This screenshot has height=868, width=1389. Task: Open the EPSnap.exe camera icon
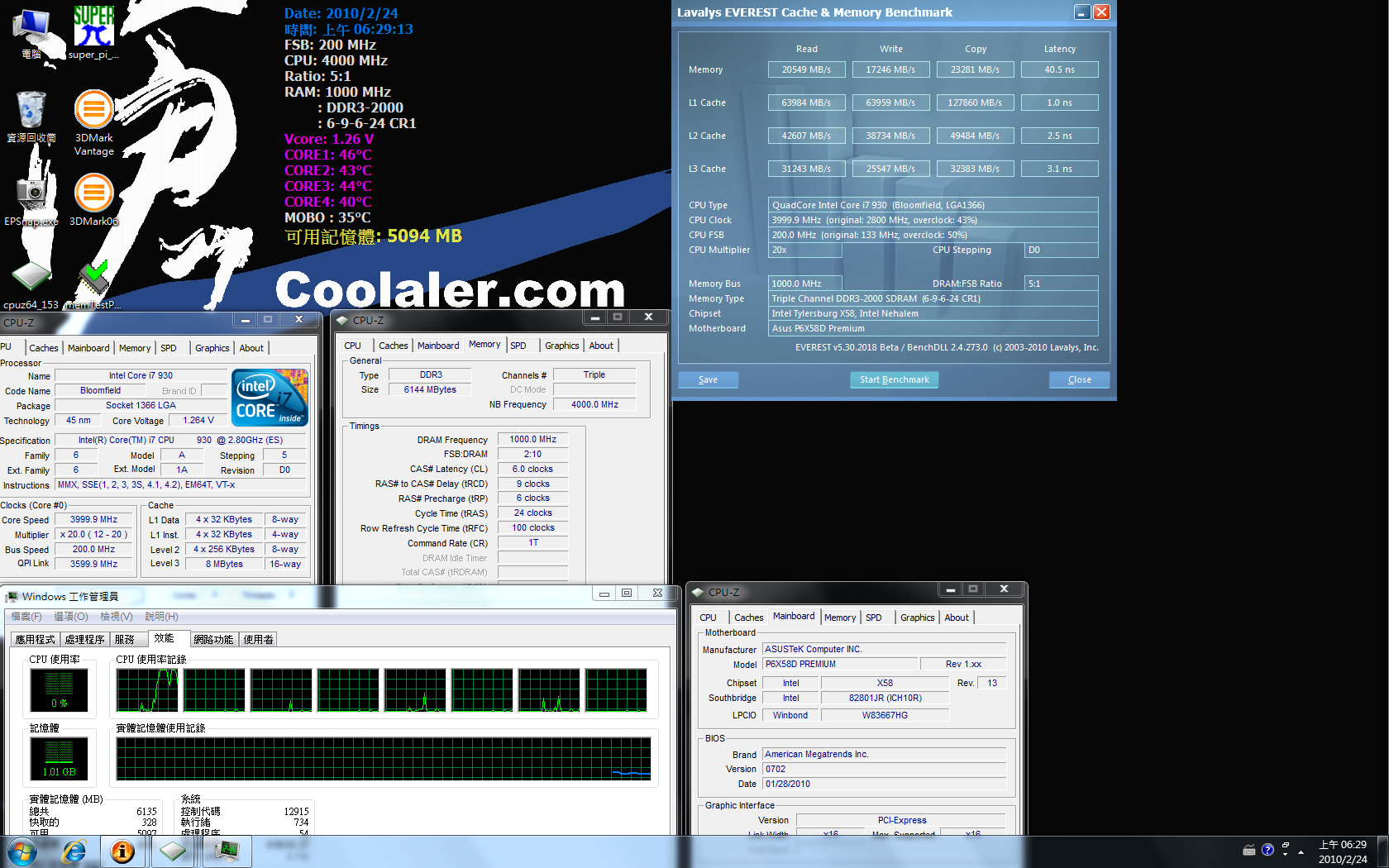coord(31,199)
